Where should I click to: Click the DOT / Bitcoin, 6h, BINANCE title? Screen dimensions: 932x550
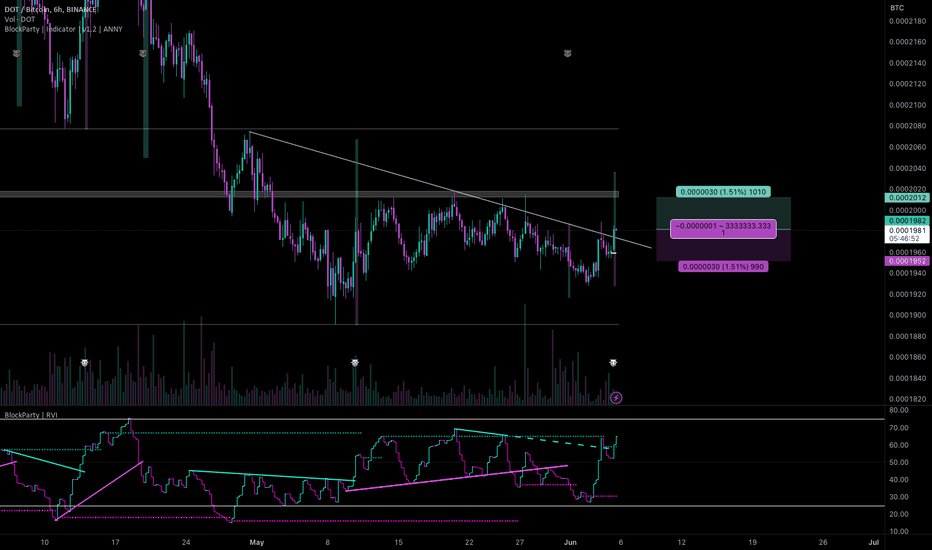(51, 10)
